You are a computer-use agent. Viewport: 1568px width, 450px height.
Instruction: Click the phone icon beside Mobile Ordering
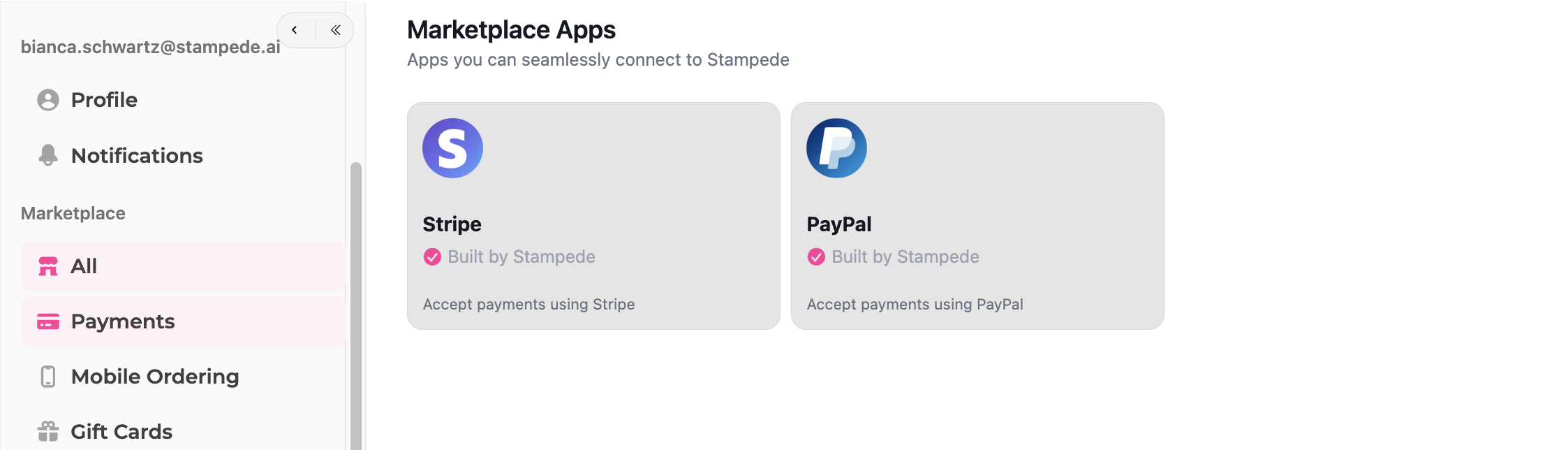(48, 377)
